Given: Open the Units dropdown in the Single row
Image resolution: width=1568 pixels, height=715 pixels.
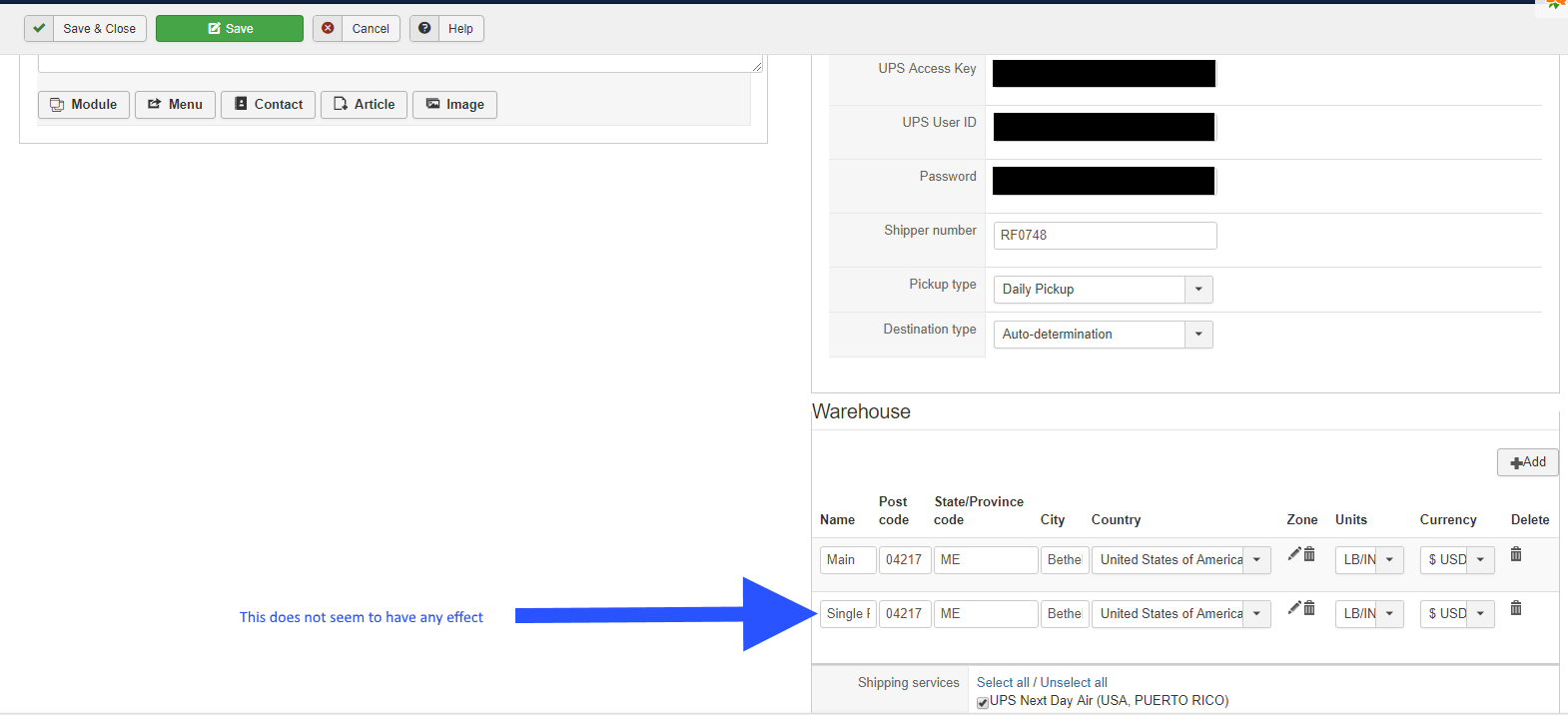Looking at the screenshot, I should 1369,614.
